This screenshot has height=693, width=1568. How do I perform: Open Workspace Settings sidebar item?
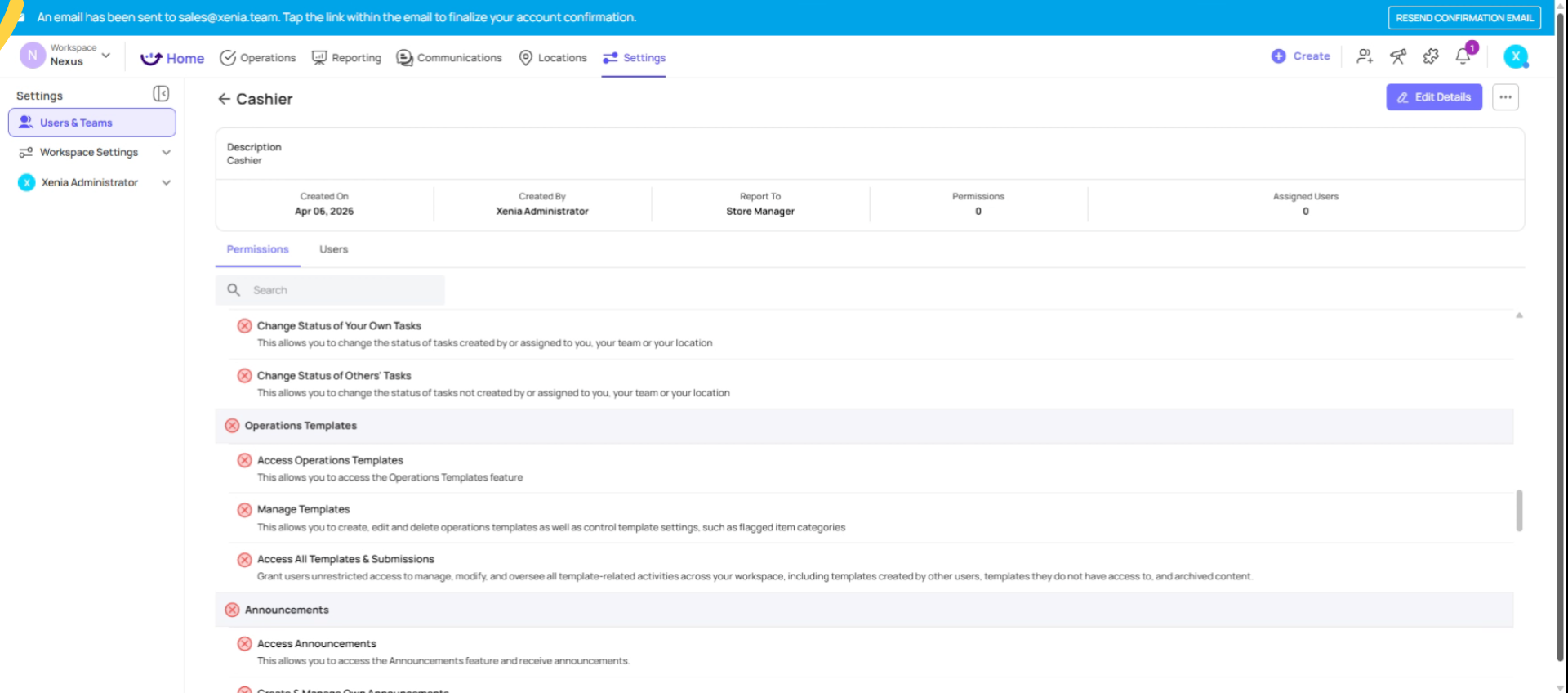click(x=92, y=153)
